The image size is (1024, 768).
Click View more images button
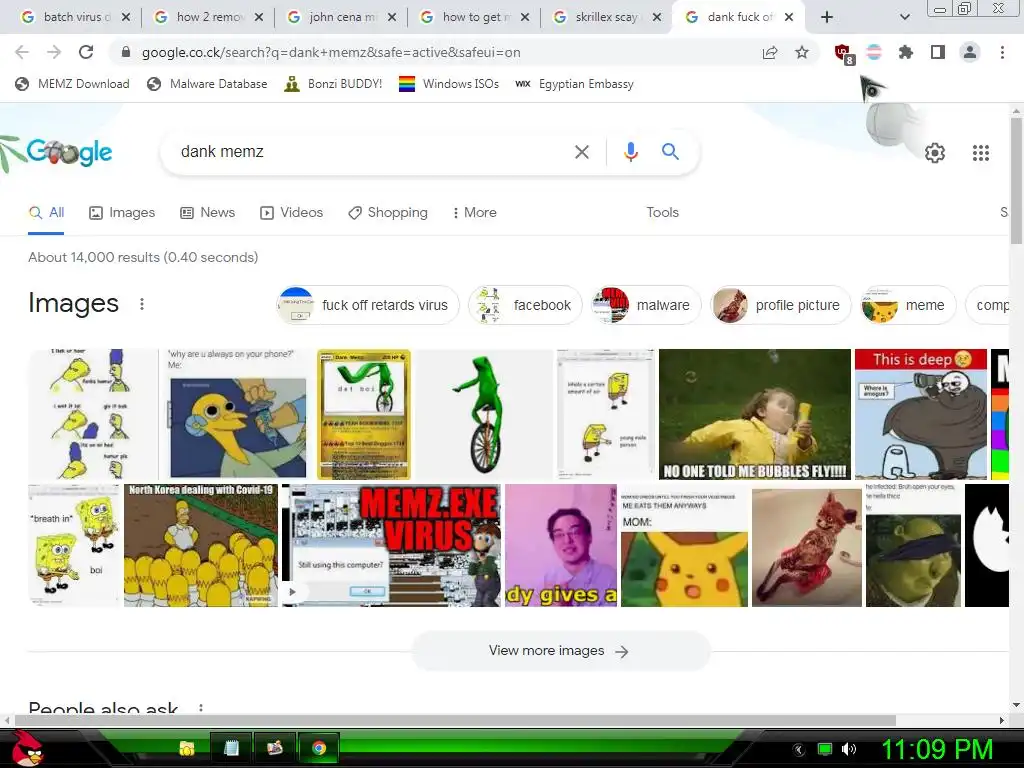pyautogui.click(x=560, y=651)
